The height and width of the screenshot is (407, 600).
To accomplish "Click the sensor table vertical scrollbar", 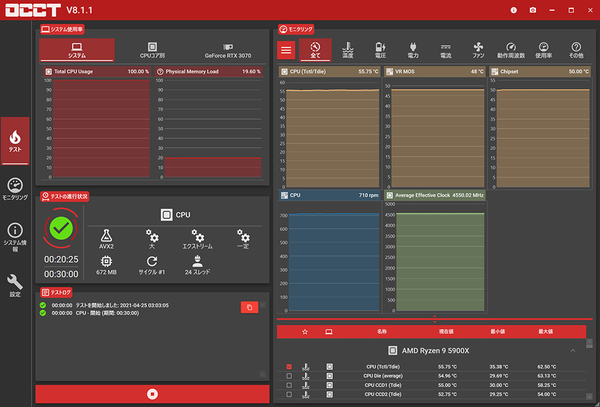I will [589, 369].
